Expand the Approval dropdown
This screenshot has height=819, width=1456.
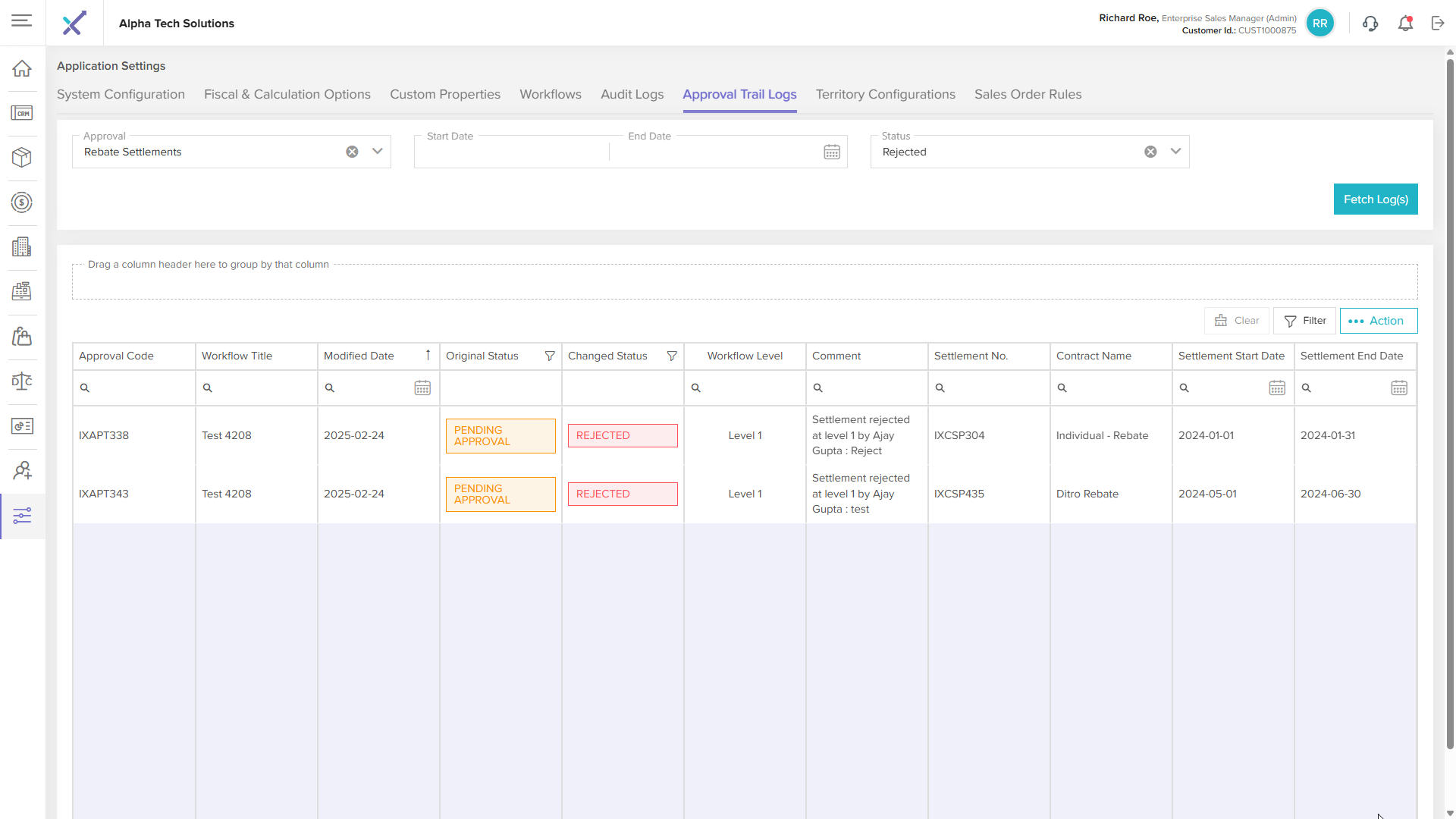pos(377,151)
